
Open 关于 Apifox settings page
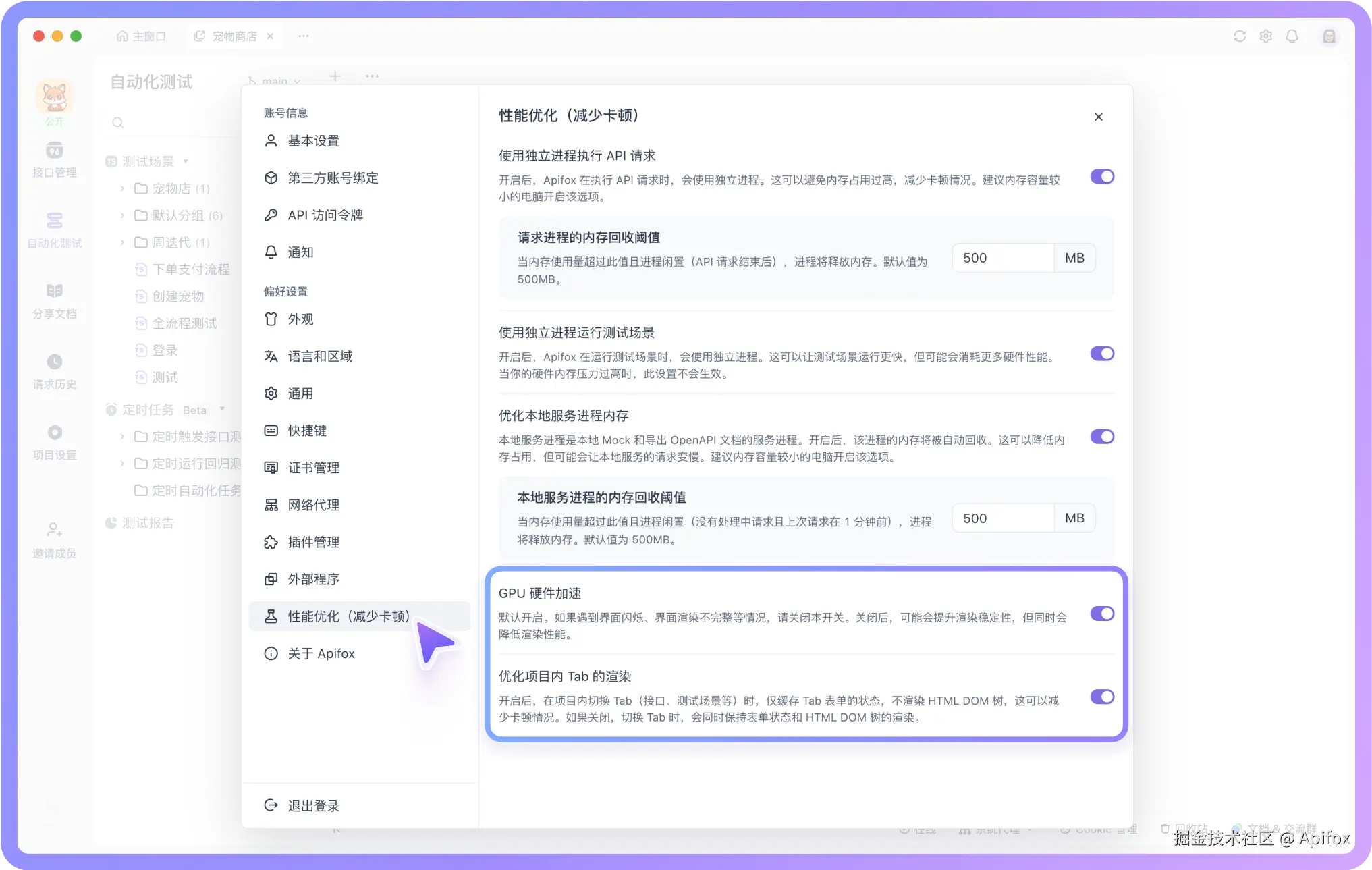[321, 653]
